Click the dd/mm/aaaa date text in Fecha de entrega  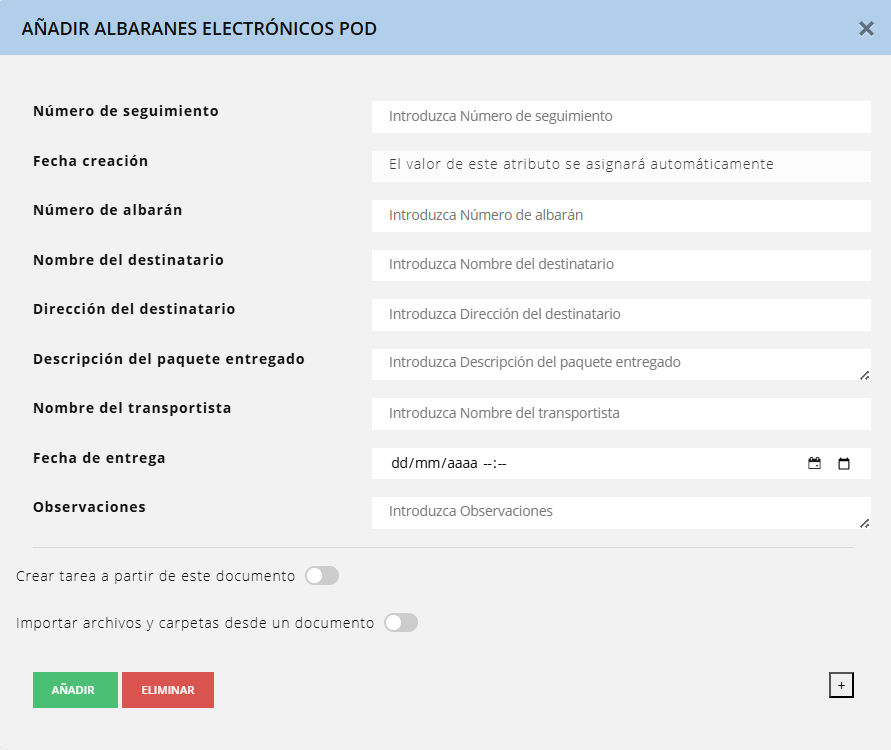(x=435, y=464)
